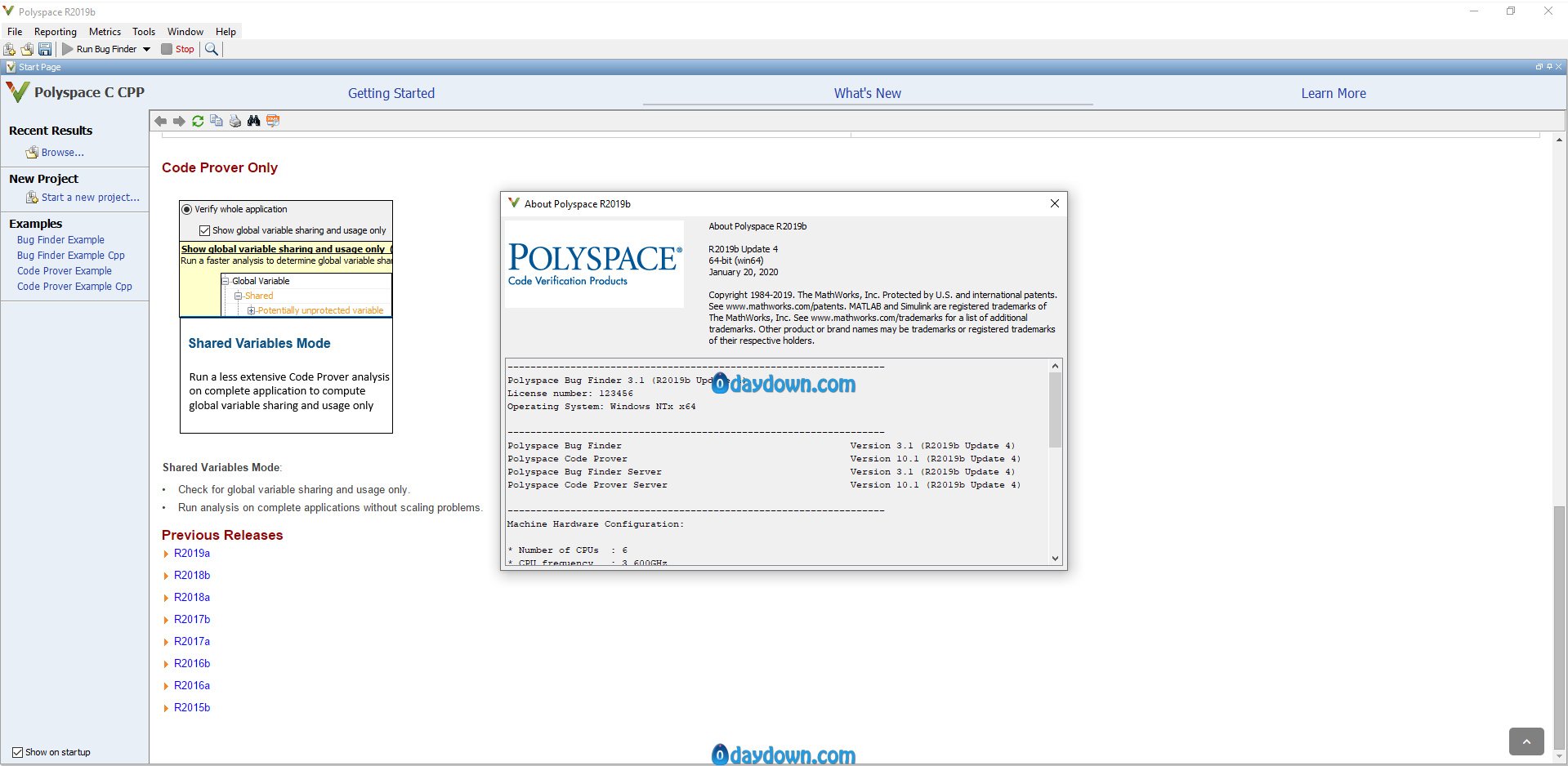Click the Stop analysis square icon
This screenshot has height=766, width=1568.
pyautogui.click(x=167, y=49)
